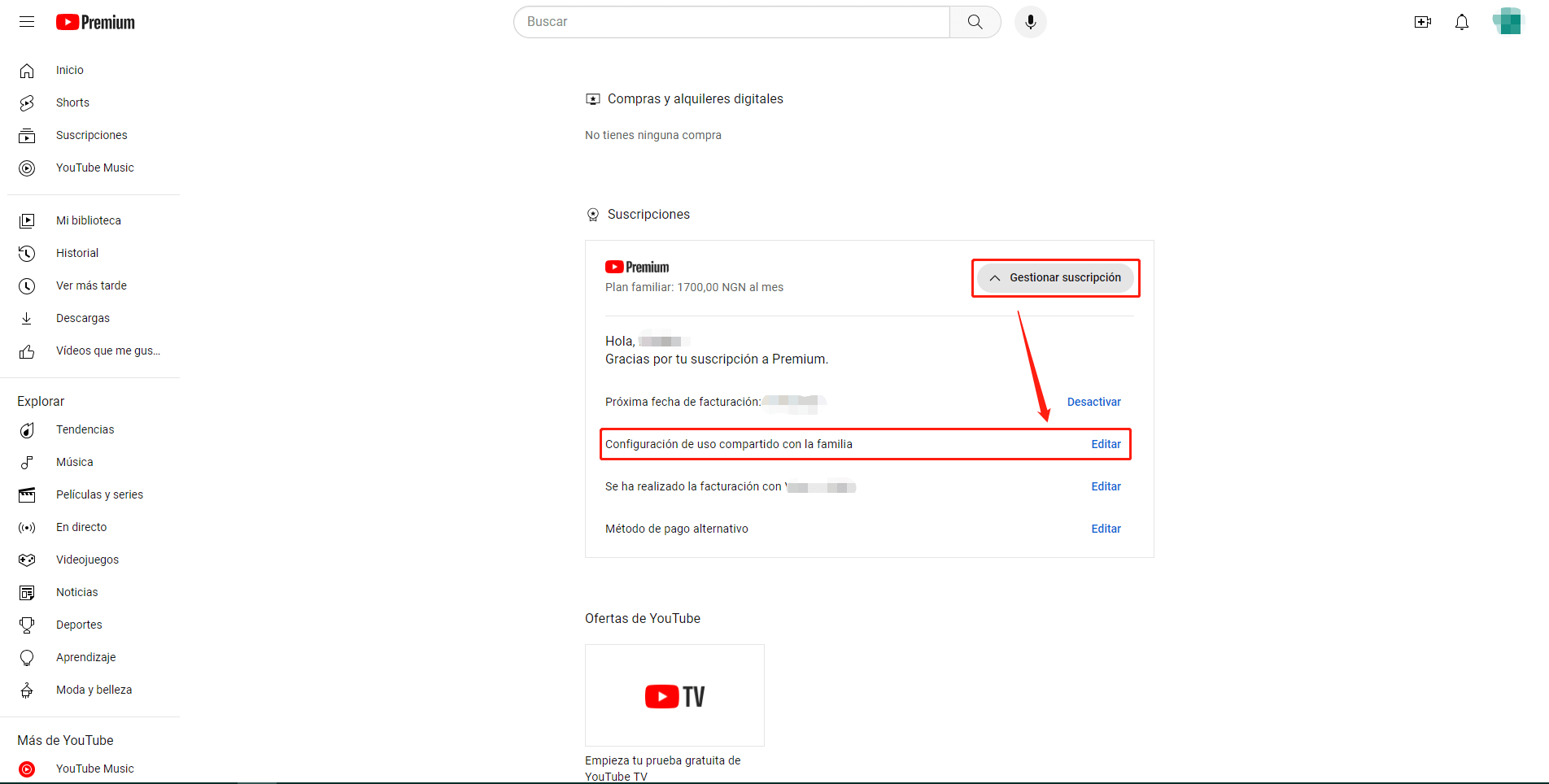Viewport: 1549px width, 784px height.
Task: Select 'En directo' label
Action: pos(81,527)
